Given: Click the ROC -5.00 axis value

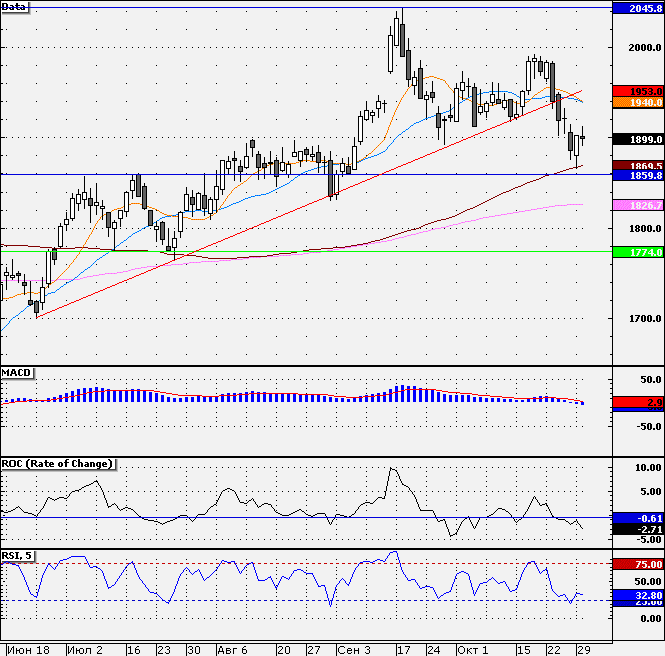Looking at the screenshot, I should [649, 539].
